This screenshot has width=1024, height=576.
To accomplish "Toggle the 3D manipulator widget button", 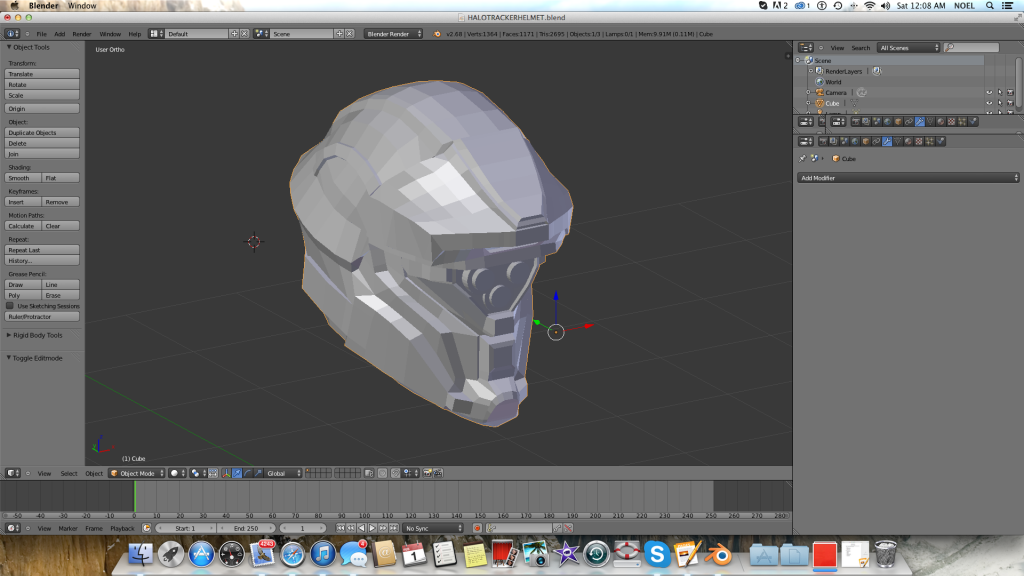I will (226, 473).
